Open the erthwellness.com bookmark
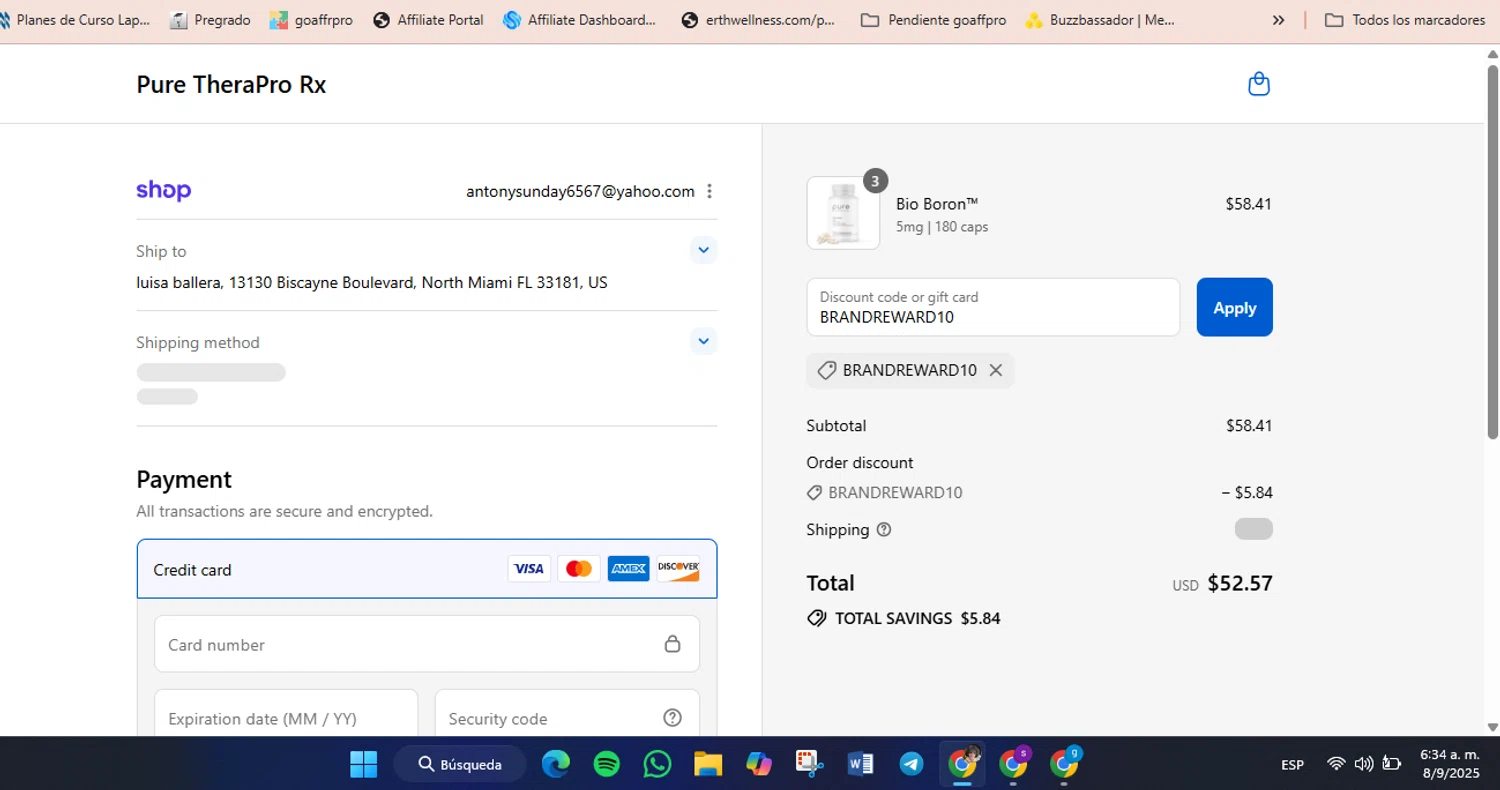The height and width of the screenshot is (790, 1500). (x=758, y=20)
